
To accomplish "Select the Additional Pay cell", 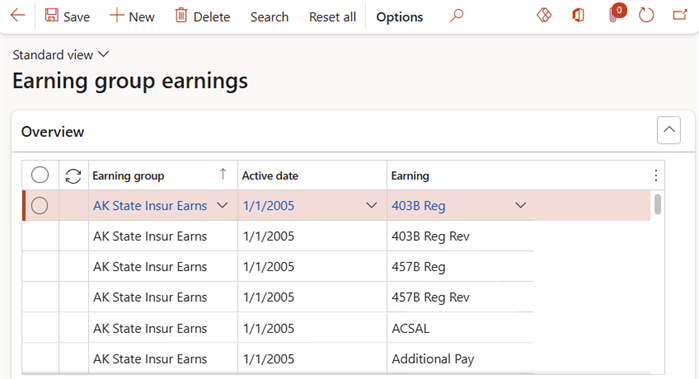I will click(x=460, y=359).
